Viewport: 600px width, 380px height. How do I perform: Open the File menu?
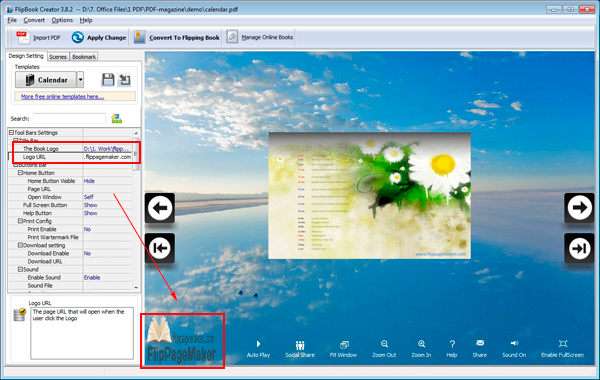click(12, 20)
